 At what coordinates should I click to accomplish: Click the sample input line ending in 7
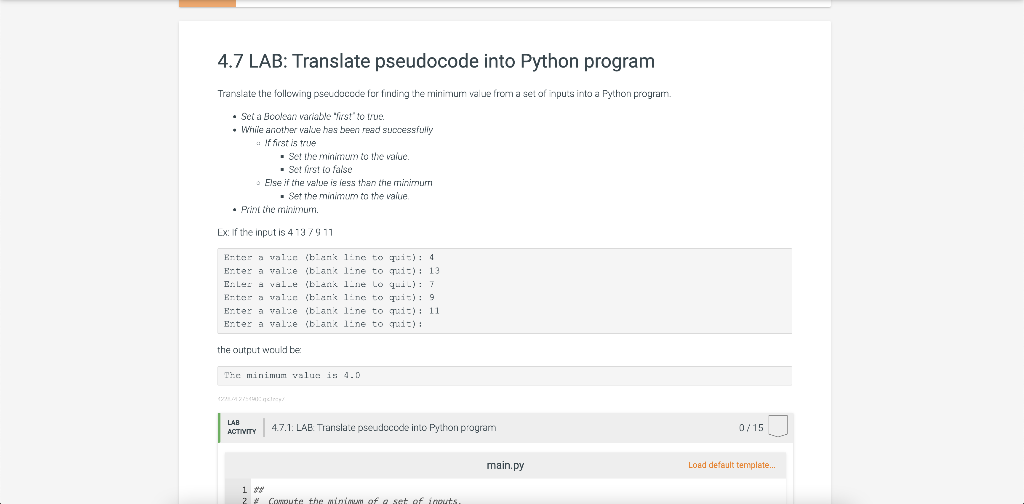coord(330,283)
